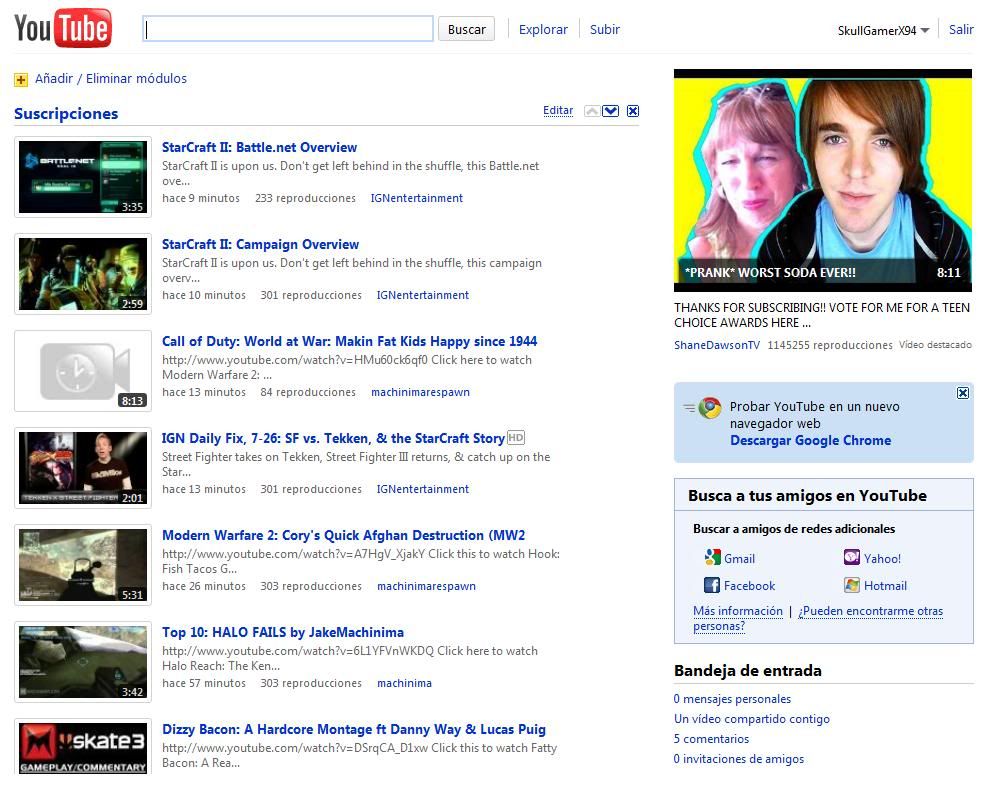Open IGN Daily Fix video thumbnail
The height and width of the screenshot is (794, 988).
(x=83, y=468)
